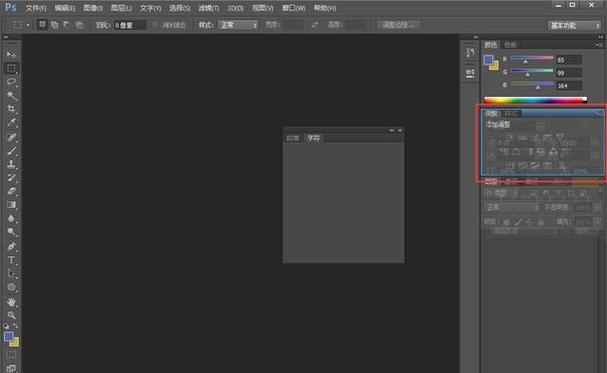Select the Lasso tool
This screenshot has height=373, width=607.
click(x=11, y=82)
